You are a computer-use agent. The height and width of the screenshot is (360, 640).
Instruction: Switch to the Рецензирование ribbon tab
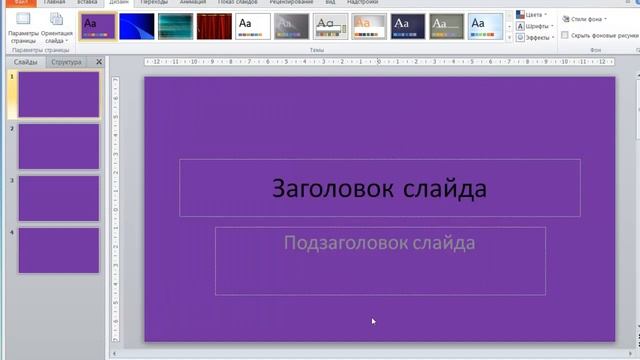pos(291,2)
